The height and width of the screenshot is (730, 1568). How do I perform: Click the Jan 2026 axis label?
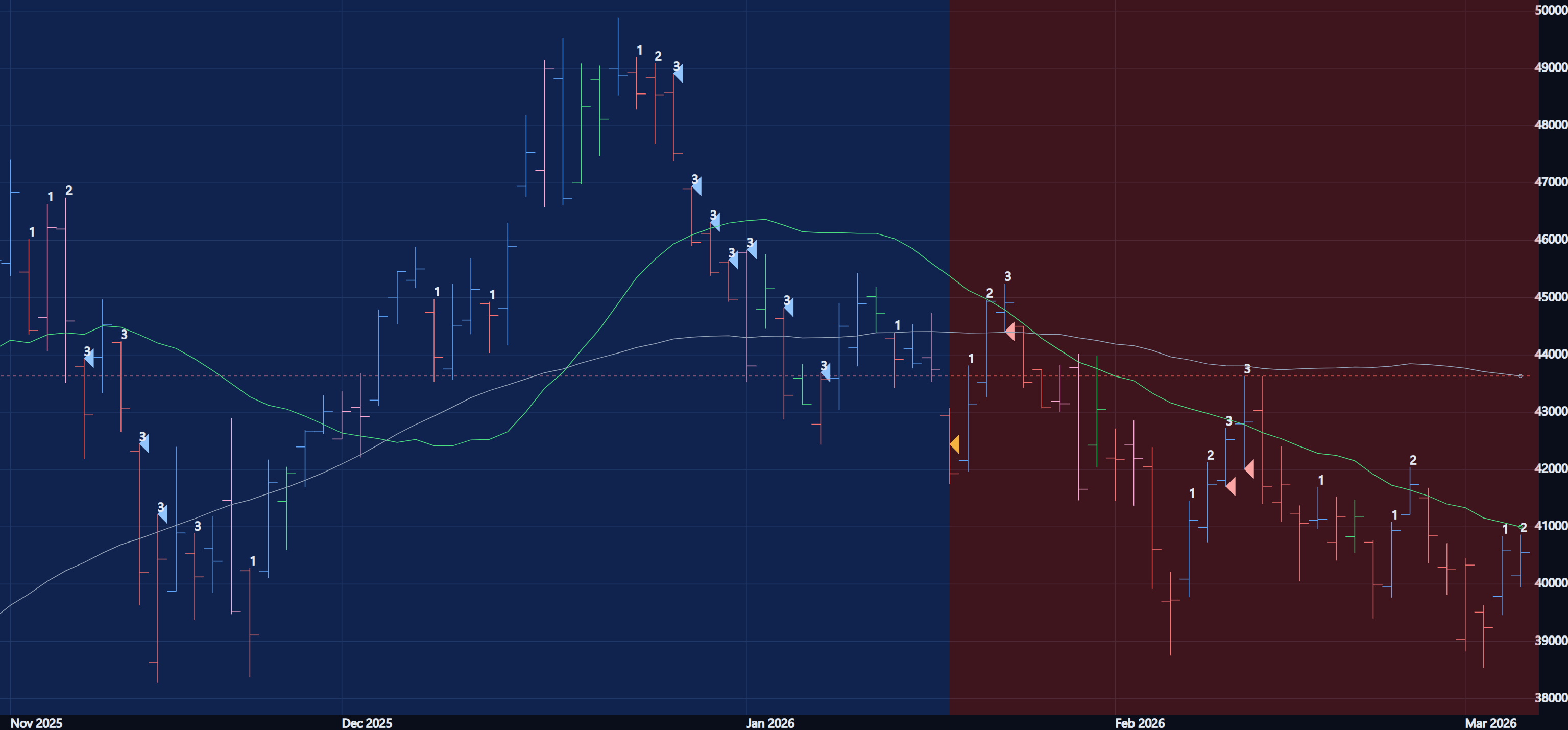pos(770,723)
